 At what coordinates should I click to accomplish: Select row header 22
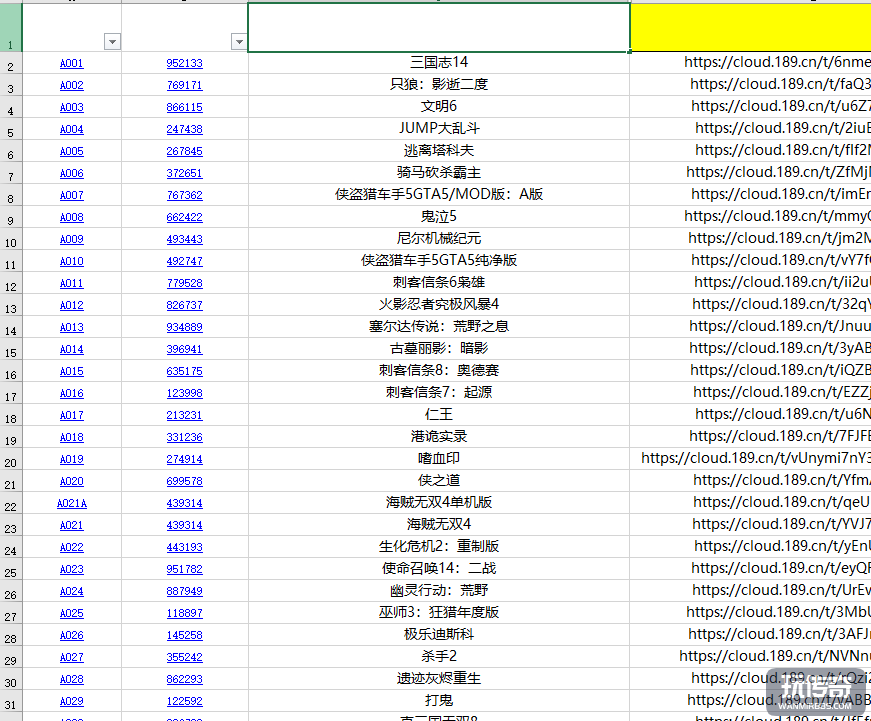point(11,503)
